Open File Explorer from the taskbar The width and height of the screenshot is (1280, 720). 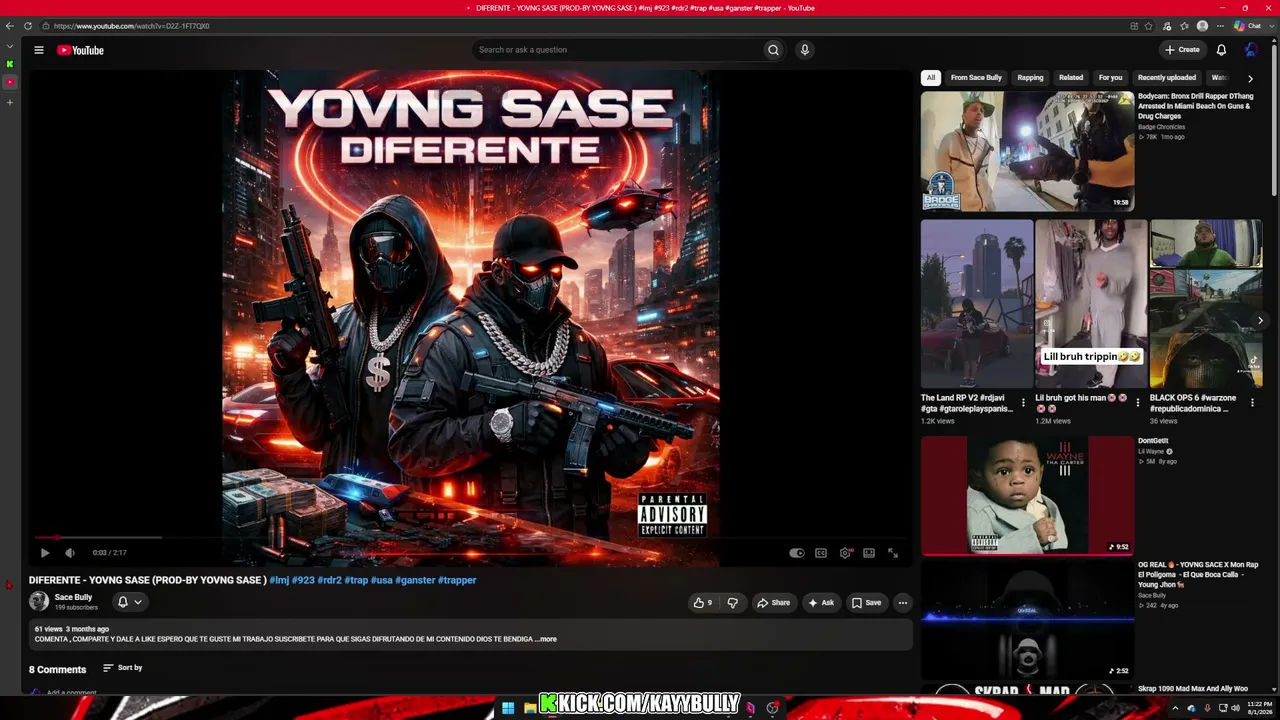pyautogui.click(x=529, y=708)
